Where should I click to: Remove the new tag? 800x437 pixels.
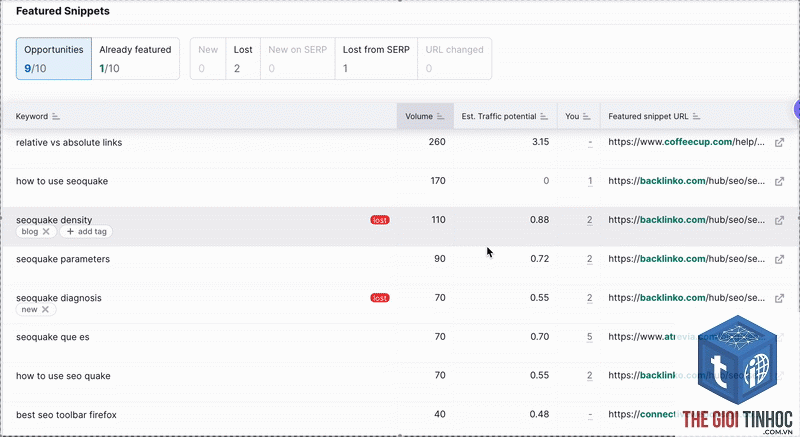coord(45,310)
